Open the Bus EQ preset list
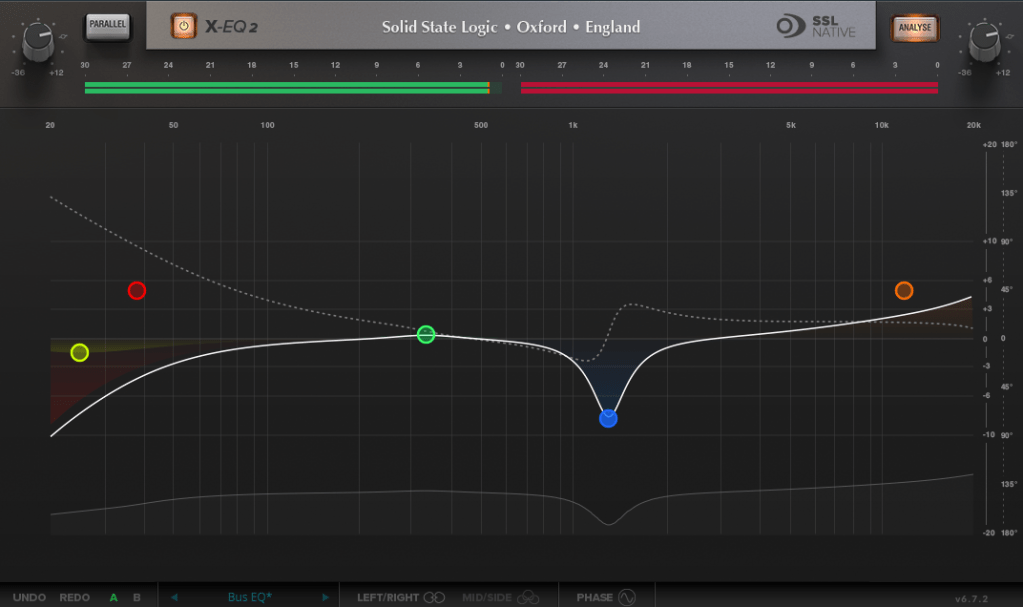Screen dimensions: 1023x607 click(250, 598)
